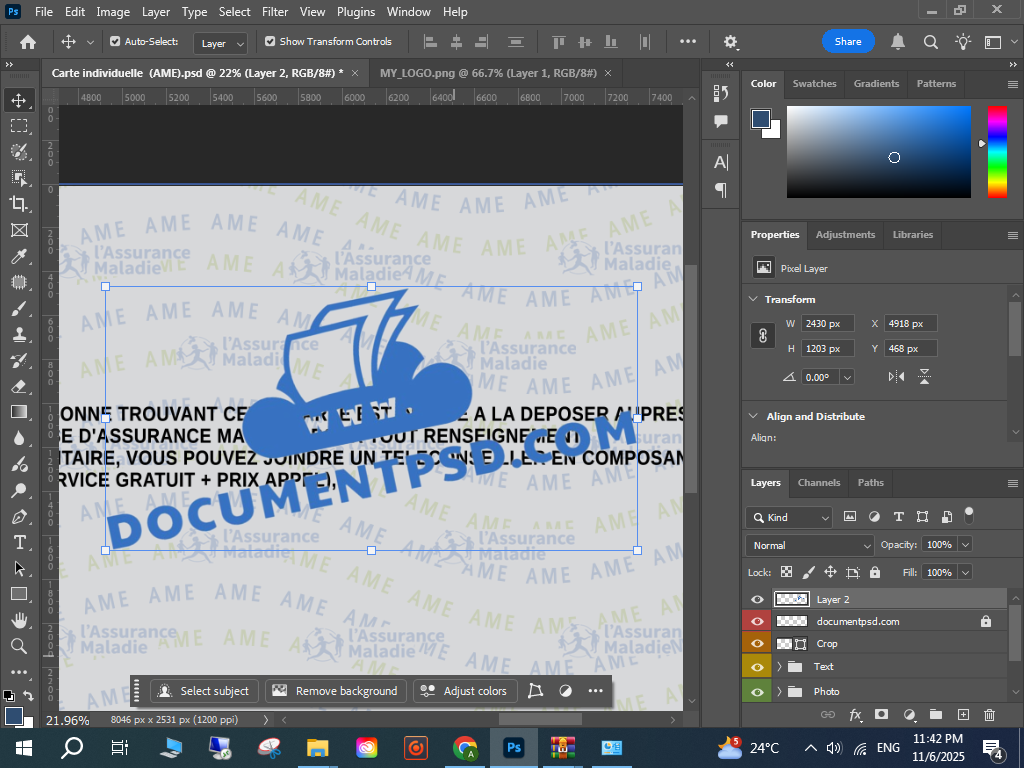This screenshot has width=1024, height=768.
Task: Open the blend mode Normal dropdown
Action: point(810,545)
